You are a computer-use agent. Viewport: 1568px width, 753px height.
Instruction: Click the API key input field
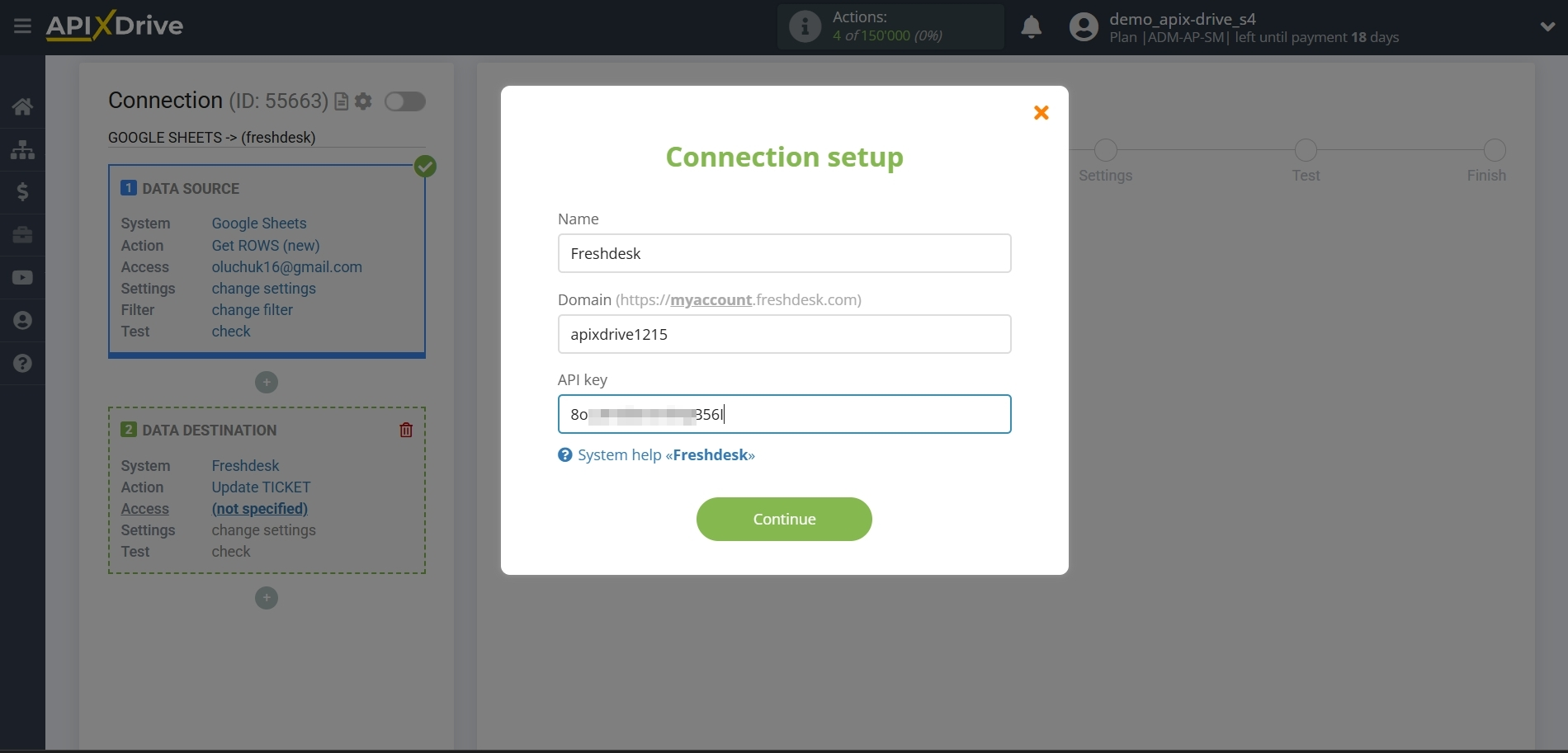tap(784, 414)
